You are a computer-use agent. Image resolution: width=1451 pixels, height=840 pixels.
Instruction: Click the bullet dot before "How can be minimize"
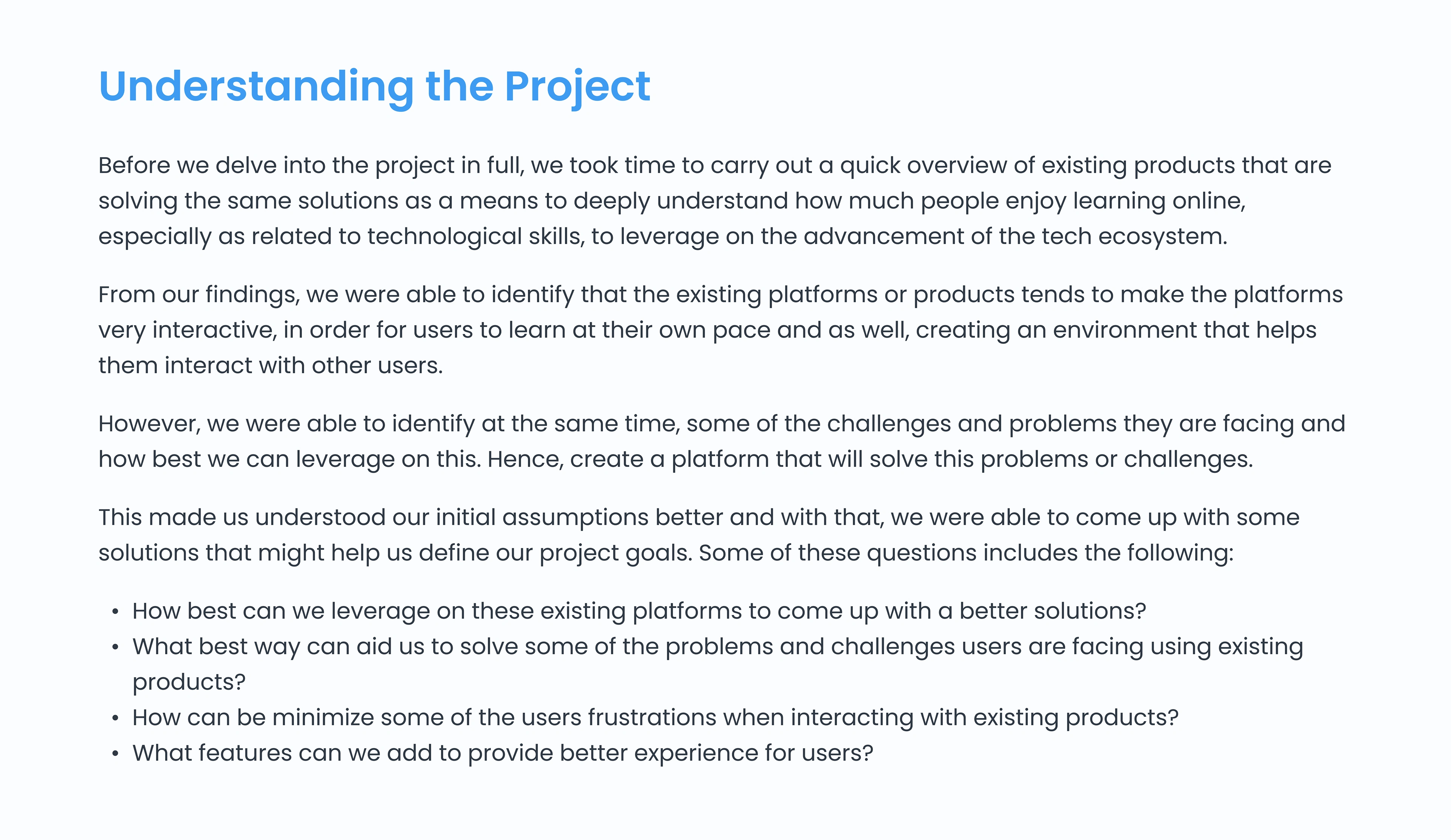click(x=116, y=718)
